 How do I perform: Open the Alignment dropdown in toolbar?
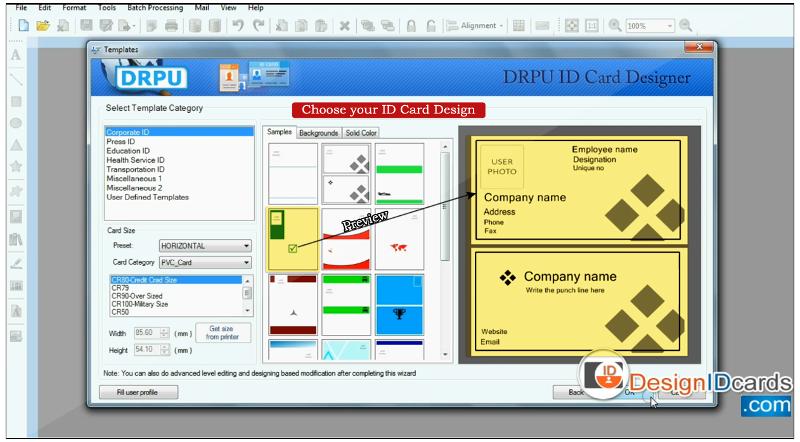(x=475, y=26)
